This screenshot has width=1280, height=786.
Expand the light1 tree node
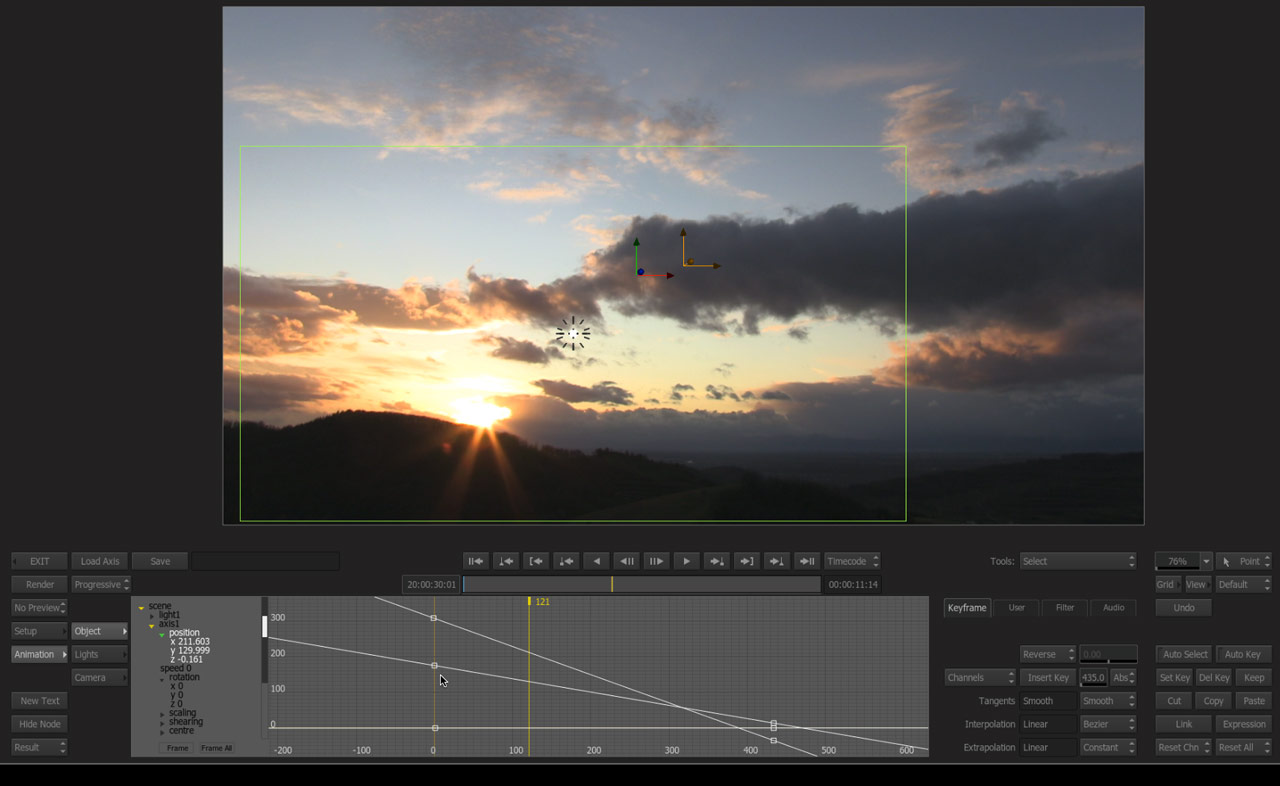152,615
